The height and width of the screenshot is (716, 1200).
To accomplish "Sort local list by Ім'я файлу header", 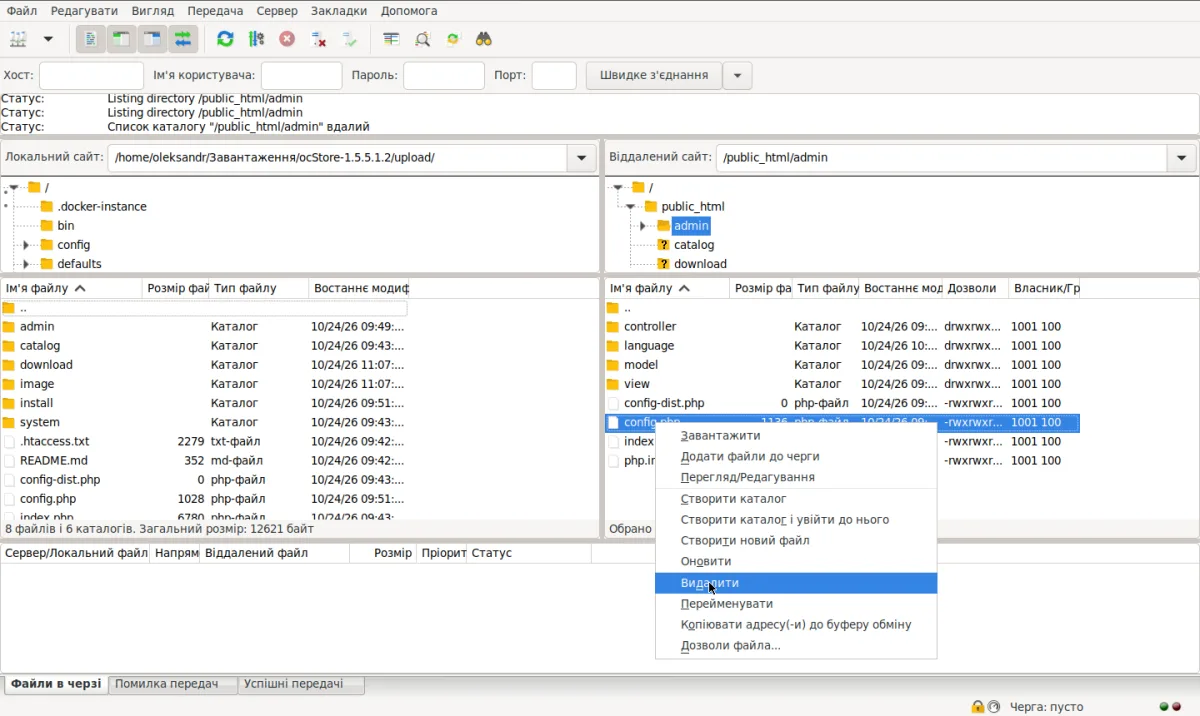I will click(x=71, y=288).
